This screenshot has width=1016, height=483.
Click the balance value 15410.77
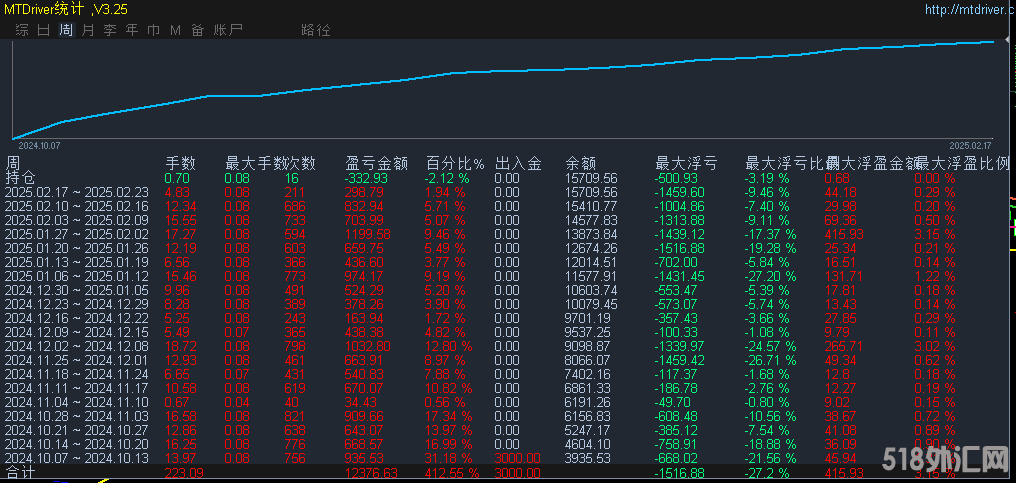click(592, 207)
